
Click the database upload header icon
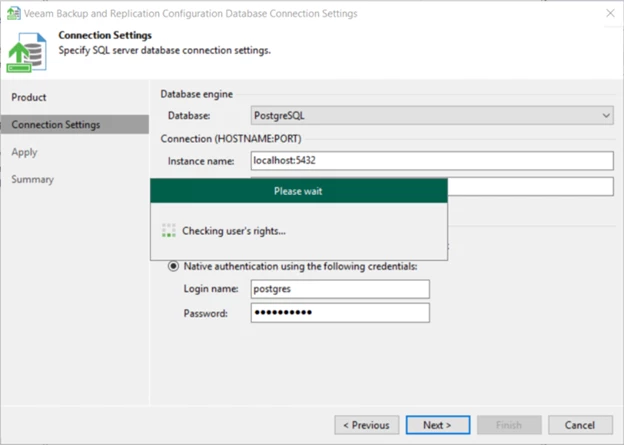(x=26, y=53)
